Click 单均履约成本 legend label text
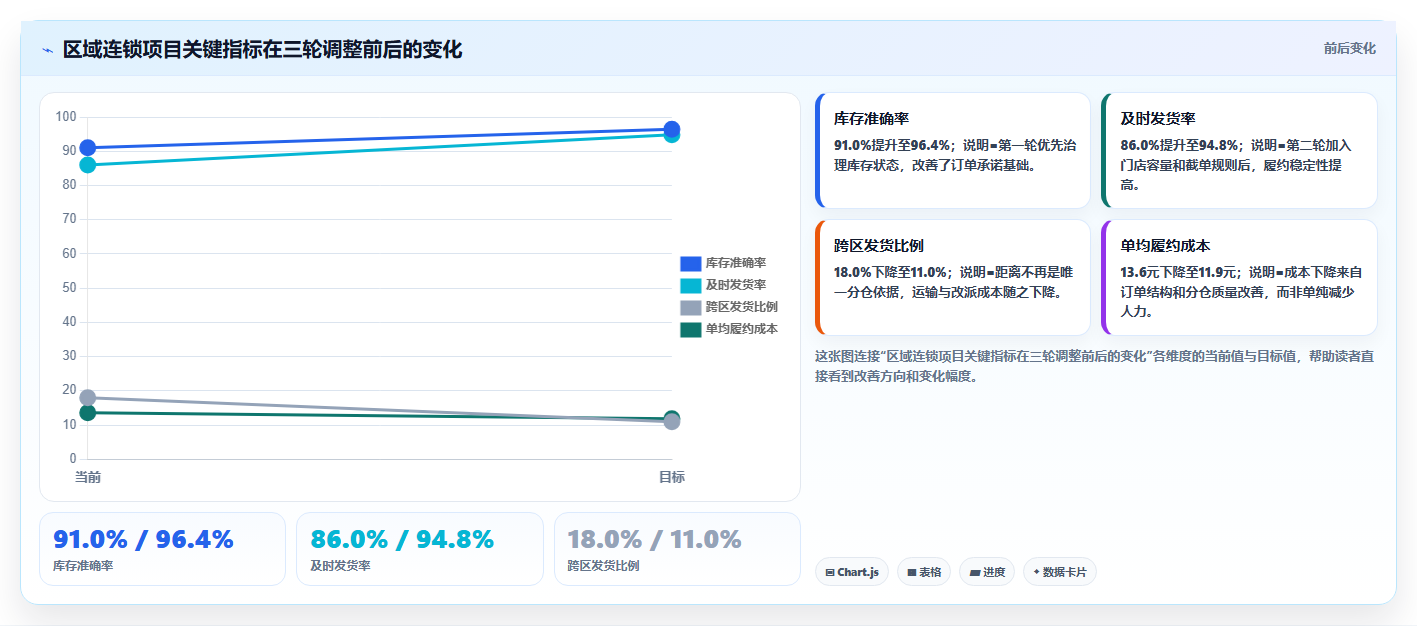 pyautogui.click(x=742, y=329)
